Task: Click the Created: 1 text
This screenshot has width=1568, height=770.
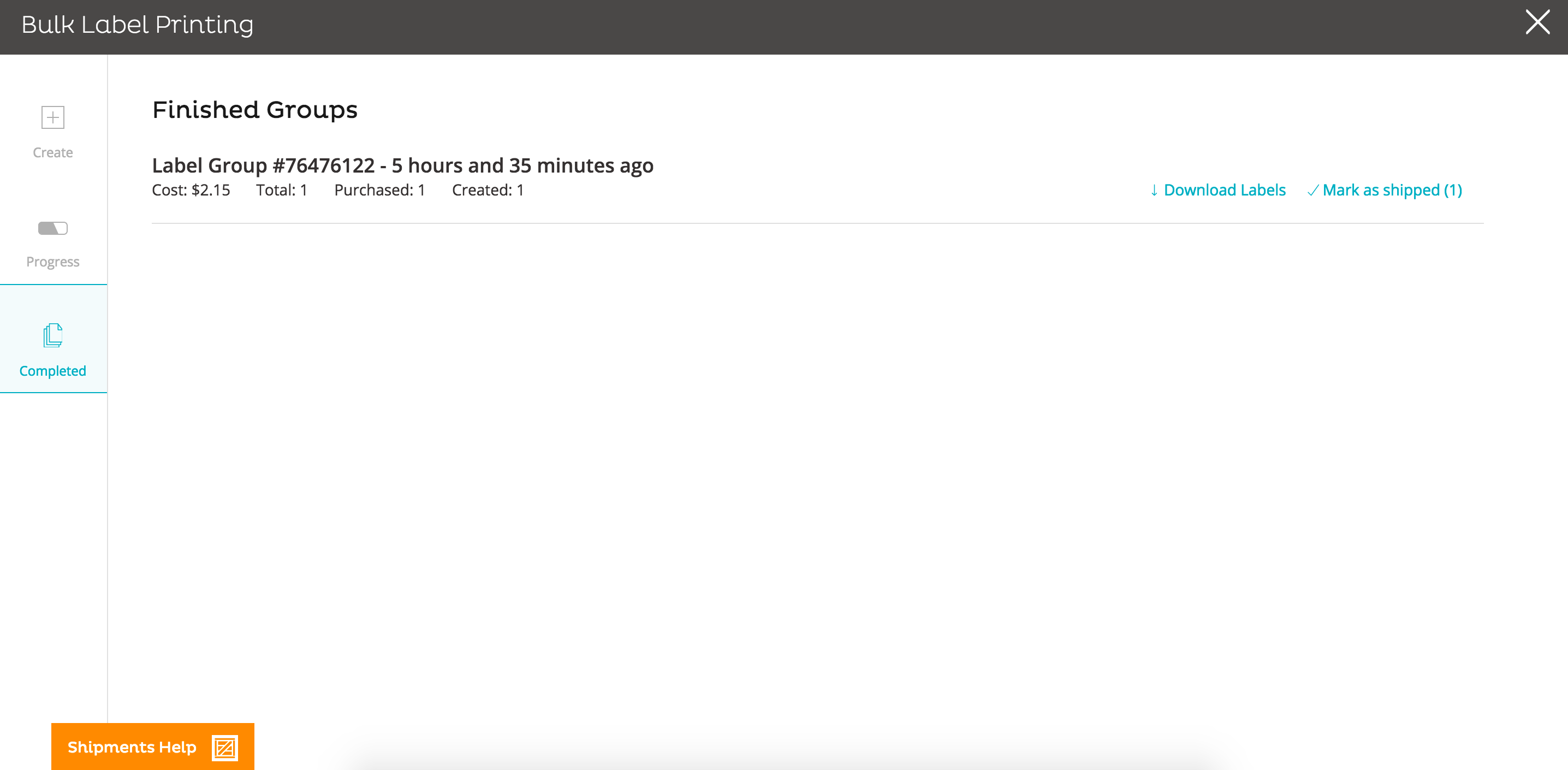Action: pyautogui.click(x=488, y=191)
